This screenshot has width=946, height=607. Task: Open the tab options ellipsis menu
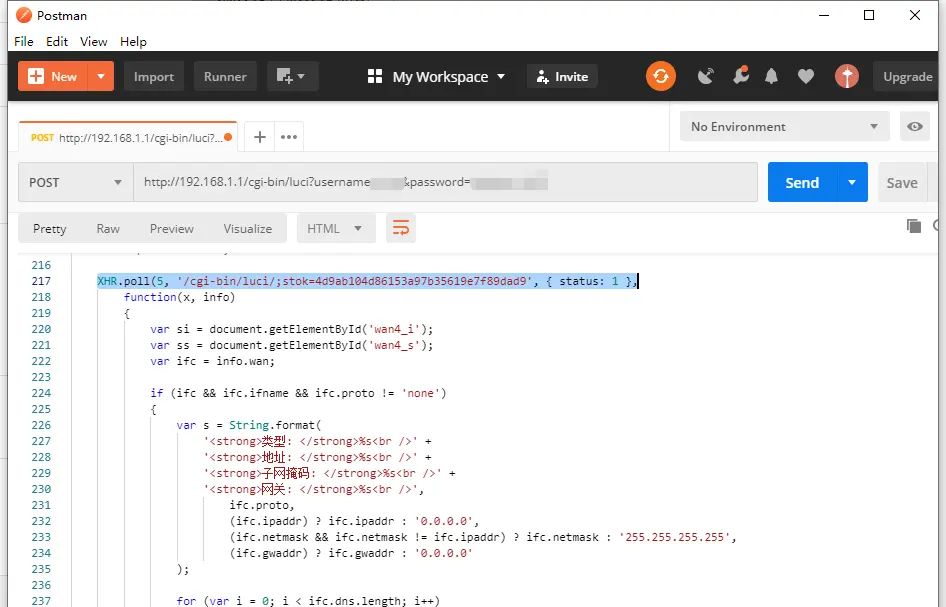(x=289, y=137)
